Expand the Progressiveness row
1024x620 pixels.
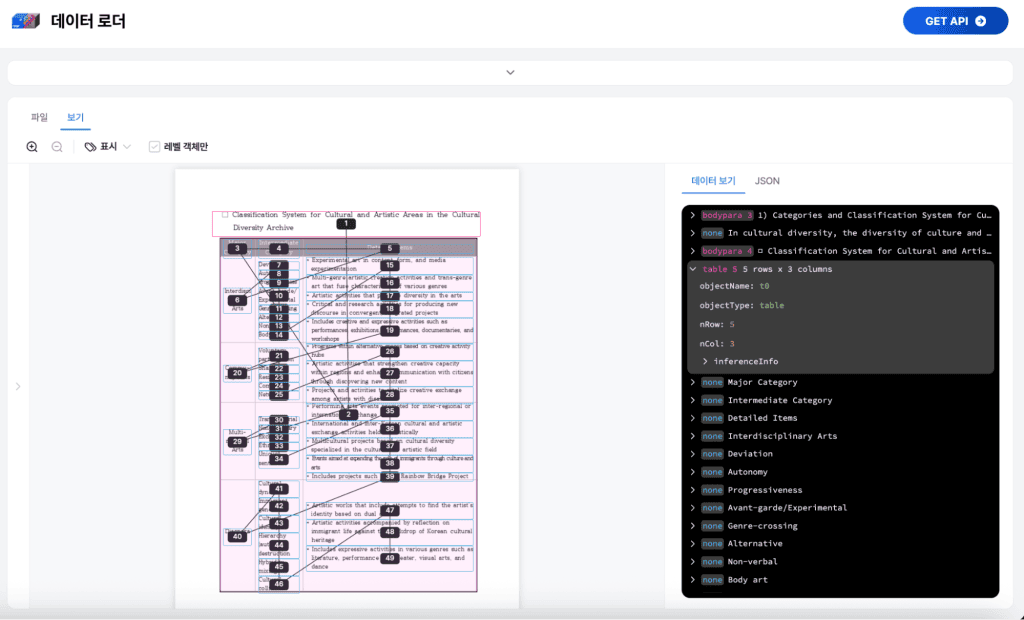[693, 490]
